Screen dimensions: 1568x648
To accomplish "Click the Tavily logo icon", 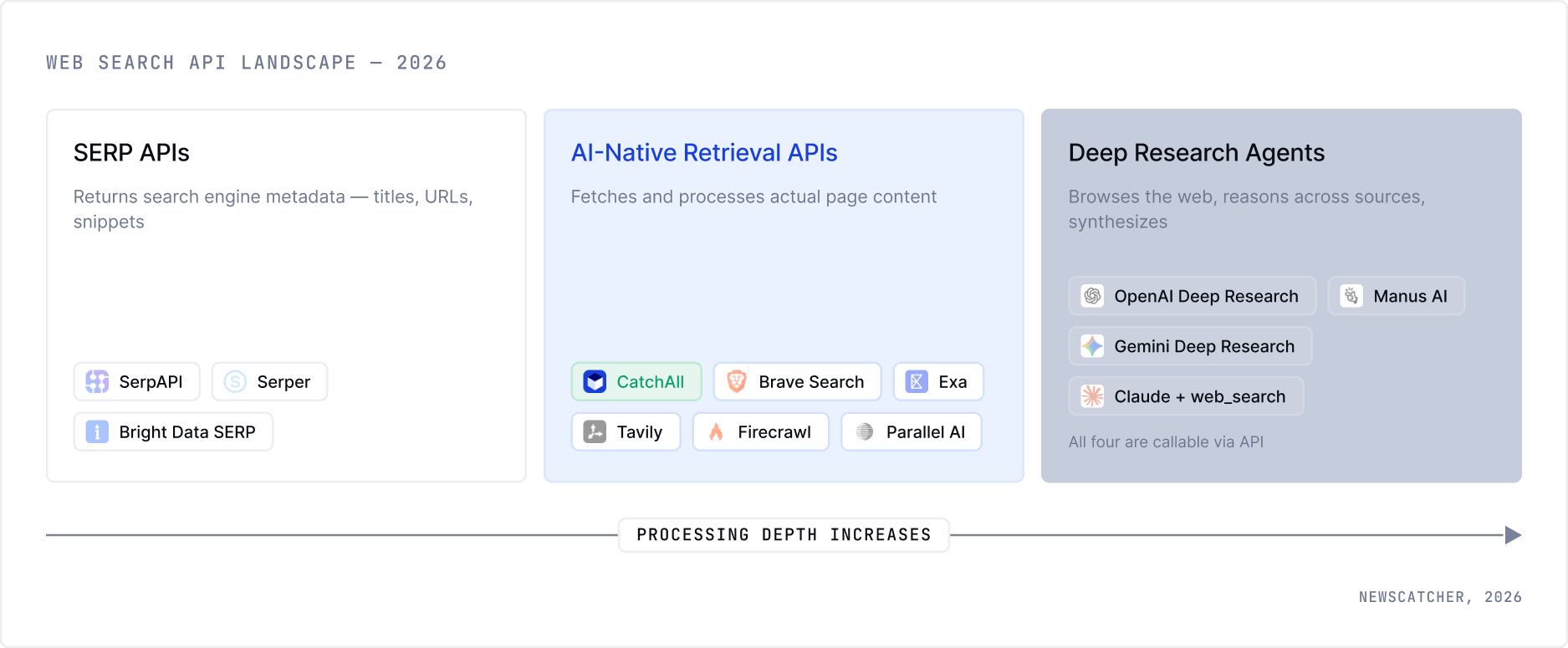I will (x=595, y=432).
